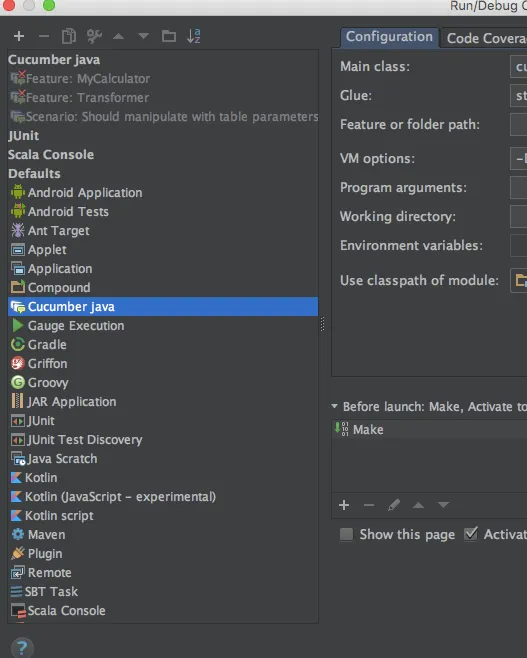Switch to the Code Coverage tab
This screenshot has width=527, height=658.
484,38
